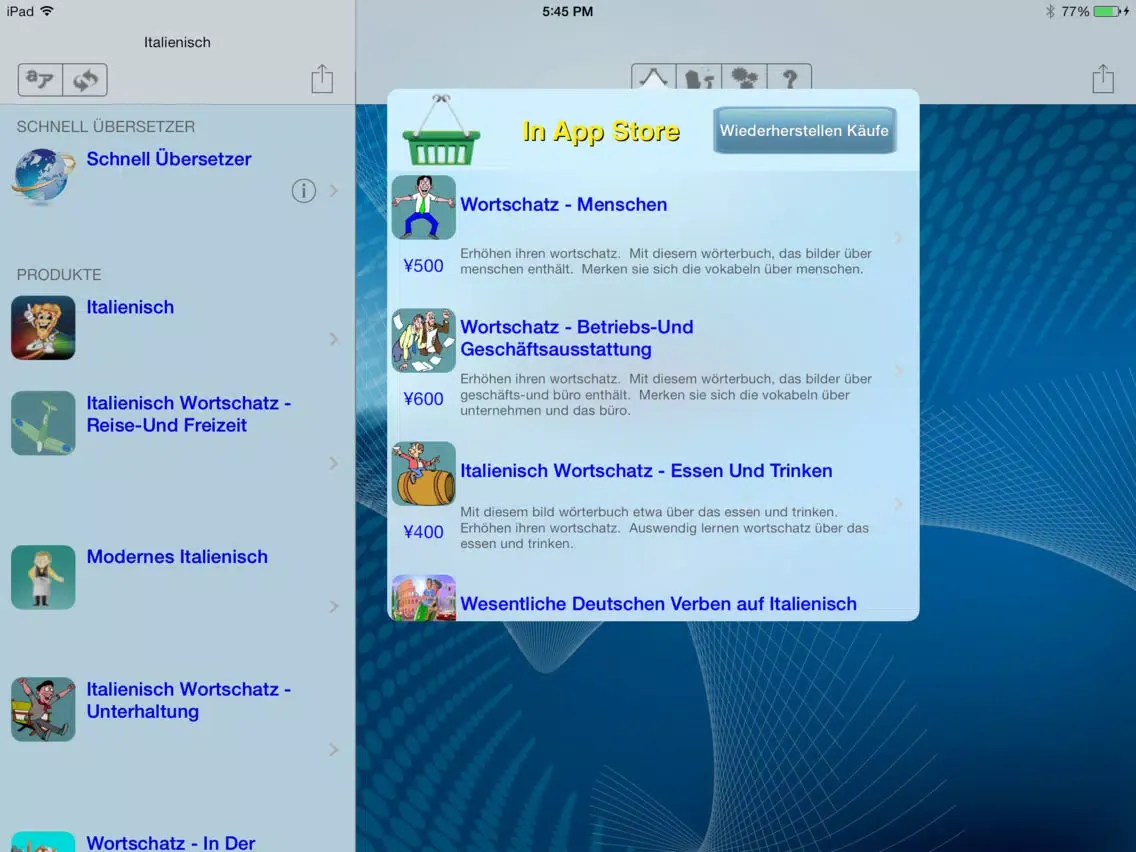
Task: Expand the Schnell Übersetzer row chevron
Action: pyautogui.click(x=333, y=191)
